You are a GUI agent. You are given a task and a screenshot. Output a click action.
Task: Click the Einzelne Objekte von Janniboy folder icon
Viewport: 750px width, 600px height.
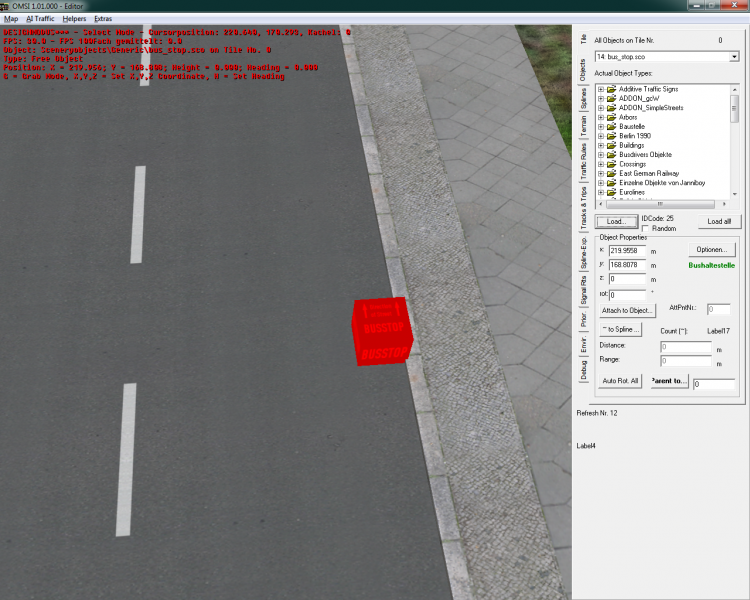click(x=611, y=183)
